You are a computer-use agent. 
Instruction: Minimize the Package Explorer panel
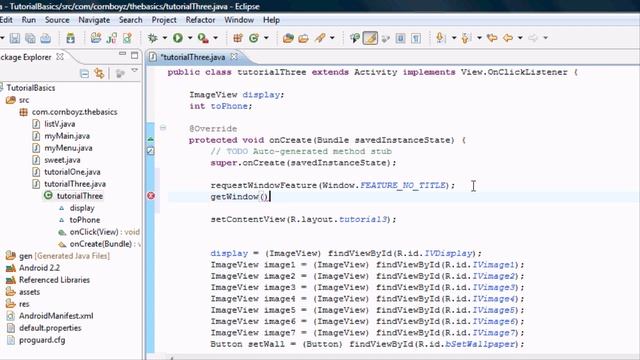122,54
